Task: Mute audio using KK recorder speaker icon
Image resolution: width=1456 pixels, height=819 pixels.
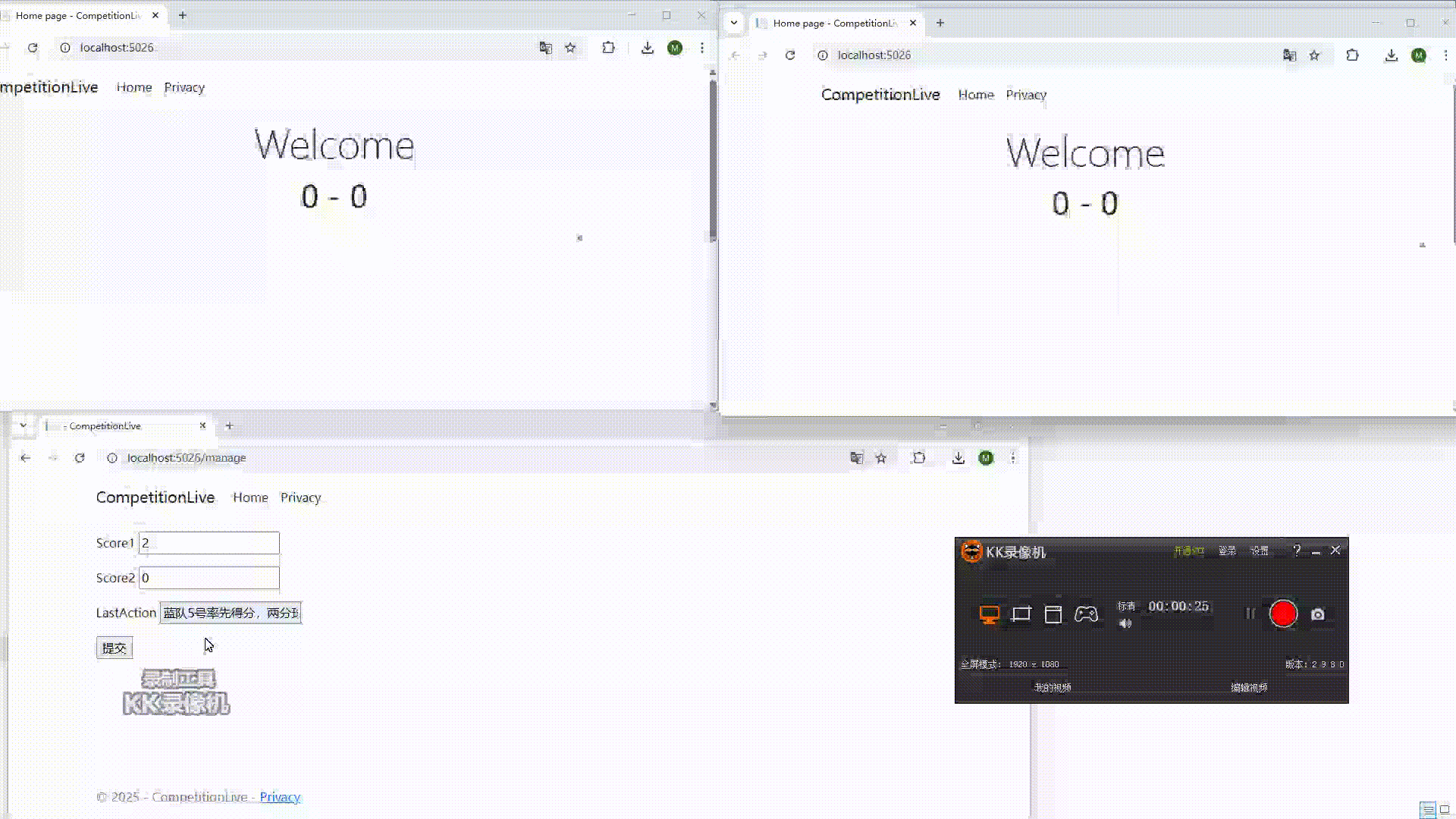Action: [1125, 623]
